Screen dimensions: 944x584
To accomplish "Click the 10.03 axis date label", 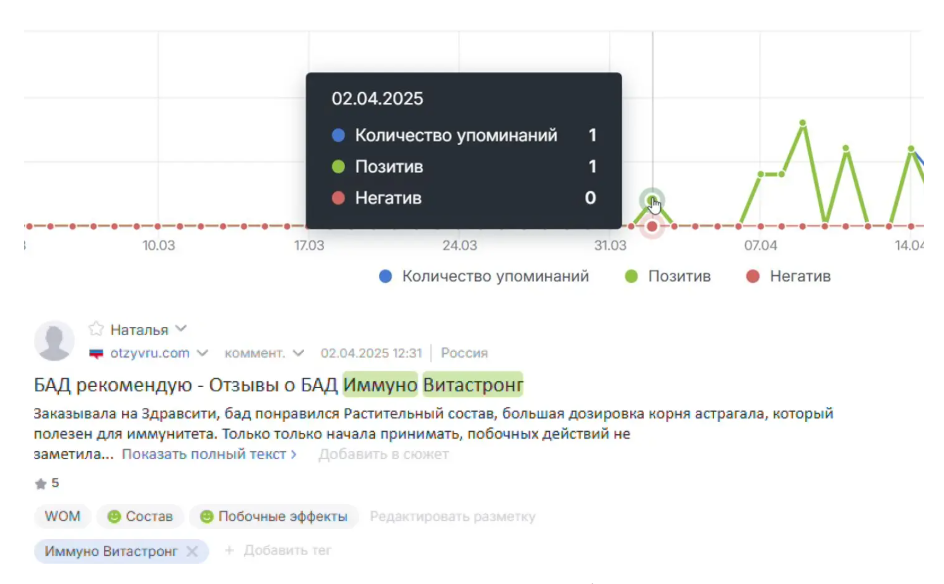I will [158, 246].
